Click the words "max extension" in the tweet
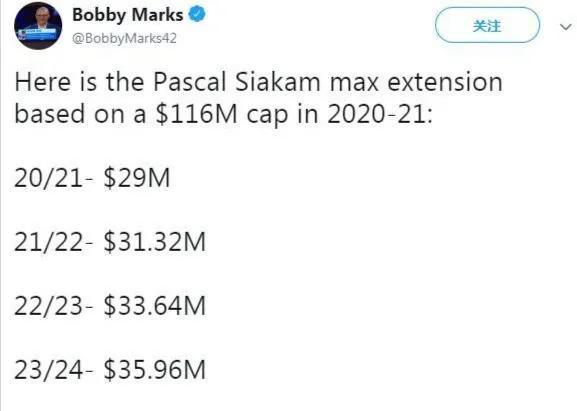The image size is (577, 411). point(416,82)
